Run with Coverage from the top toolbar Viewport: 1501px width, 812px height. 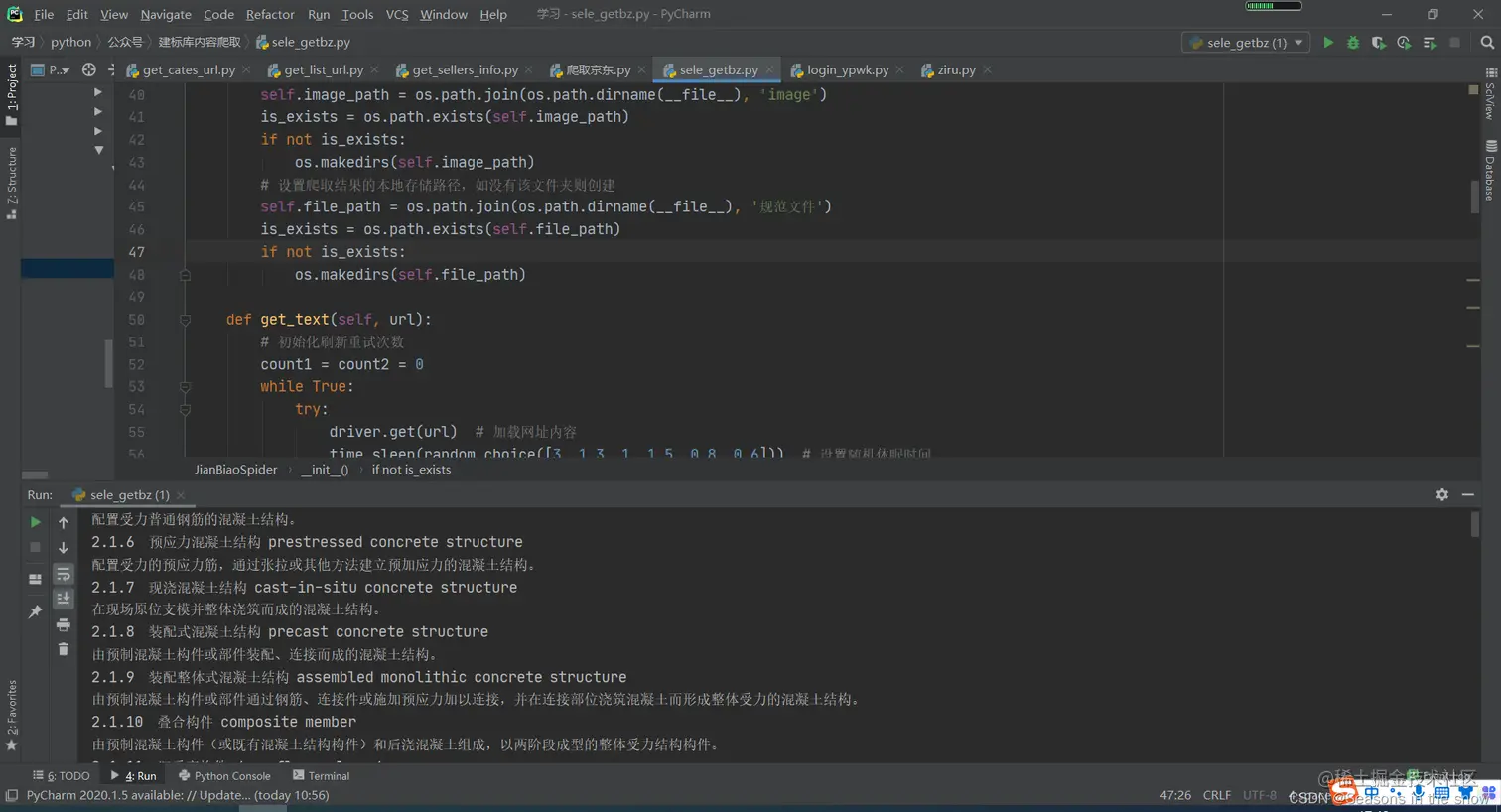1378,43
